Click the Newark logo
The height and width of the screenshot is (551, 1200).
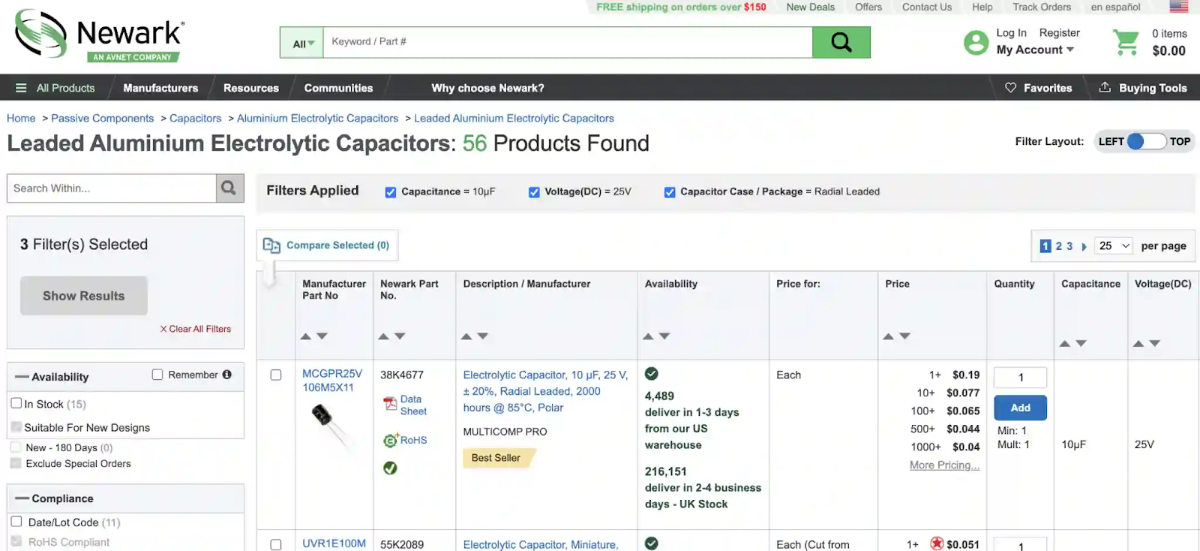(98, 36)
